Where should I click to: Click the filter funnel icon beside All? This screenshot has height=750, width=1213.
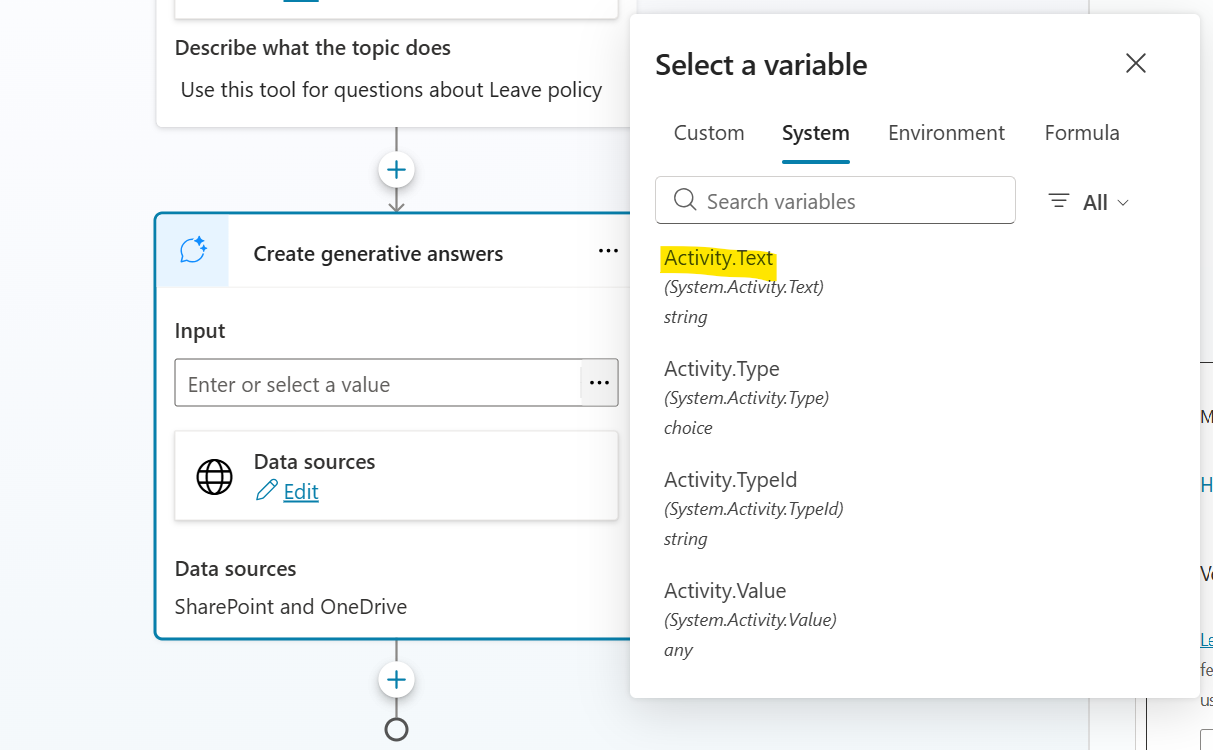tap(1058, 201)
